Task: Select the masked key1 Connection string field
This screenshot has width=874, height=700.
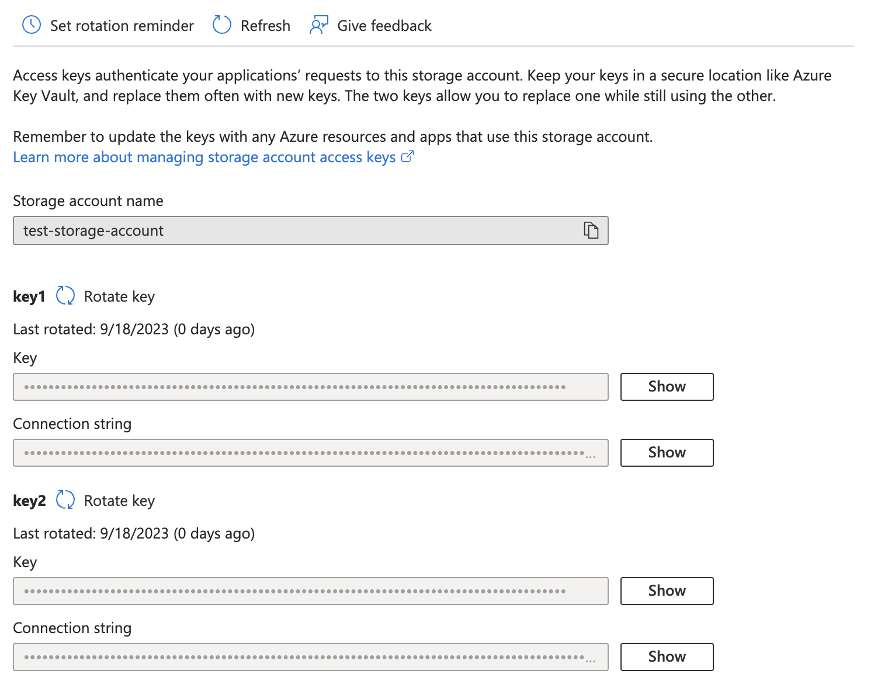Action: [300, 452]
